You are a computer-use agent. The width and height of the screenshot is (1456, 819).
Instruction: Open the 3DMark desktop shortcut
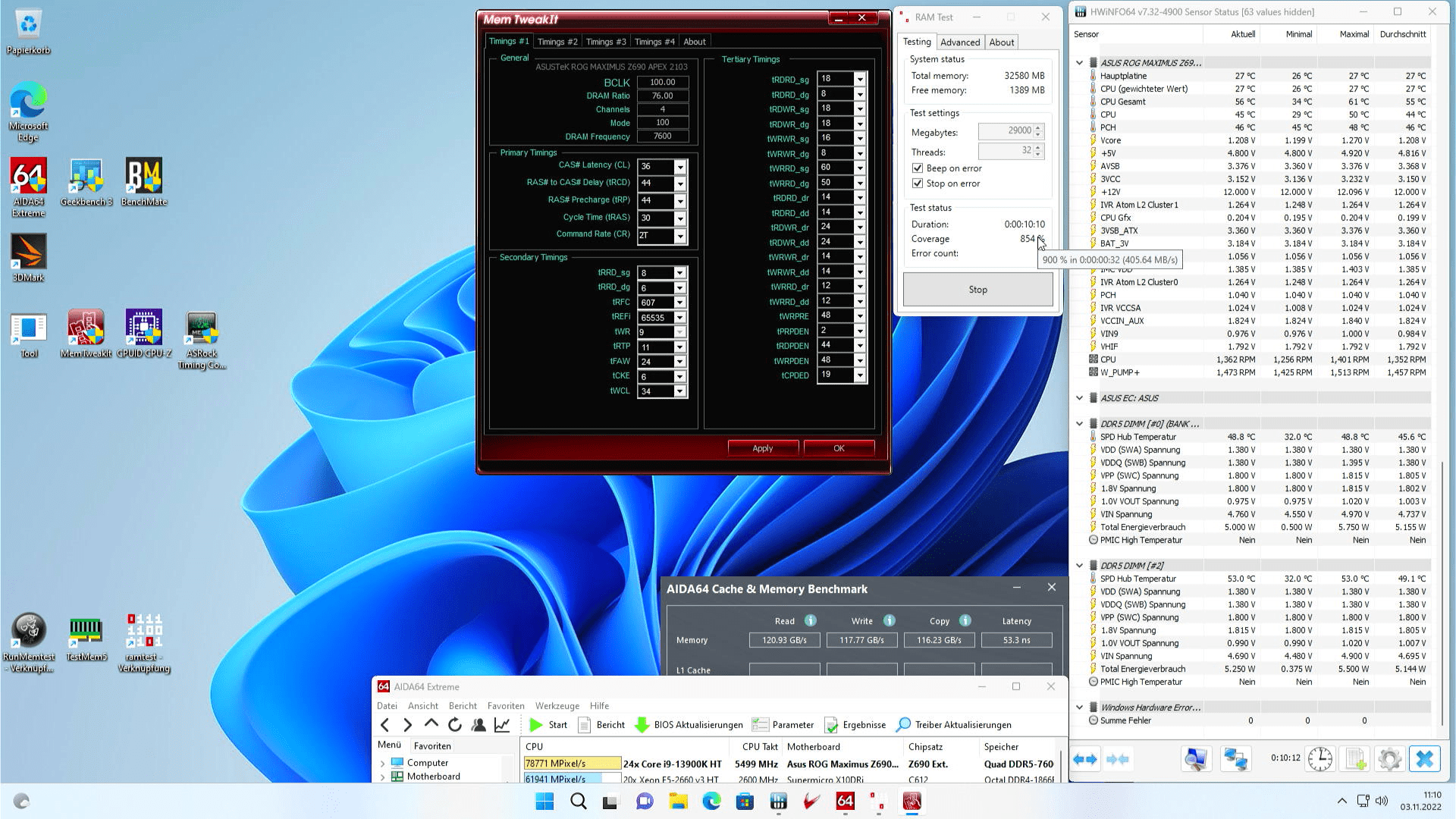click(29, 258)
